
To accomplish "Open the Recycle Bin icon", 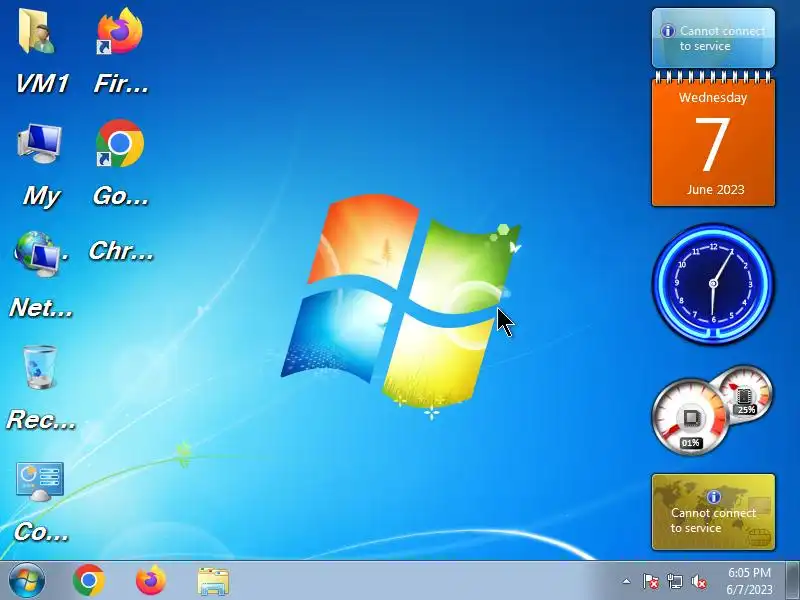I will point(40,367).
